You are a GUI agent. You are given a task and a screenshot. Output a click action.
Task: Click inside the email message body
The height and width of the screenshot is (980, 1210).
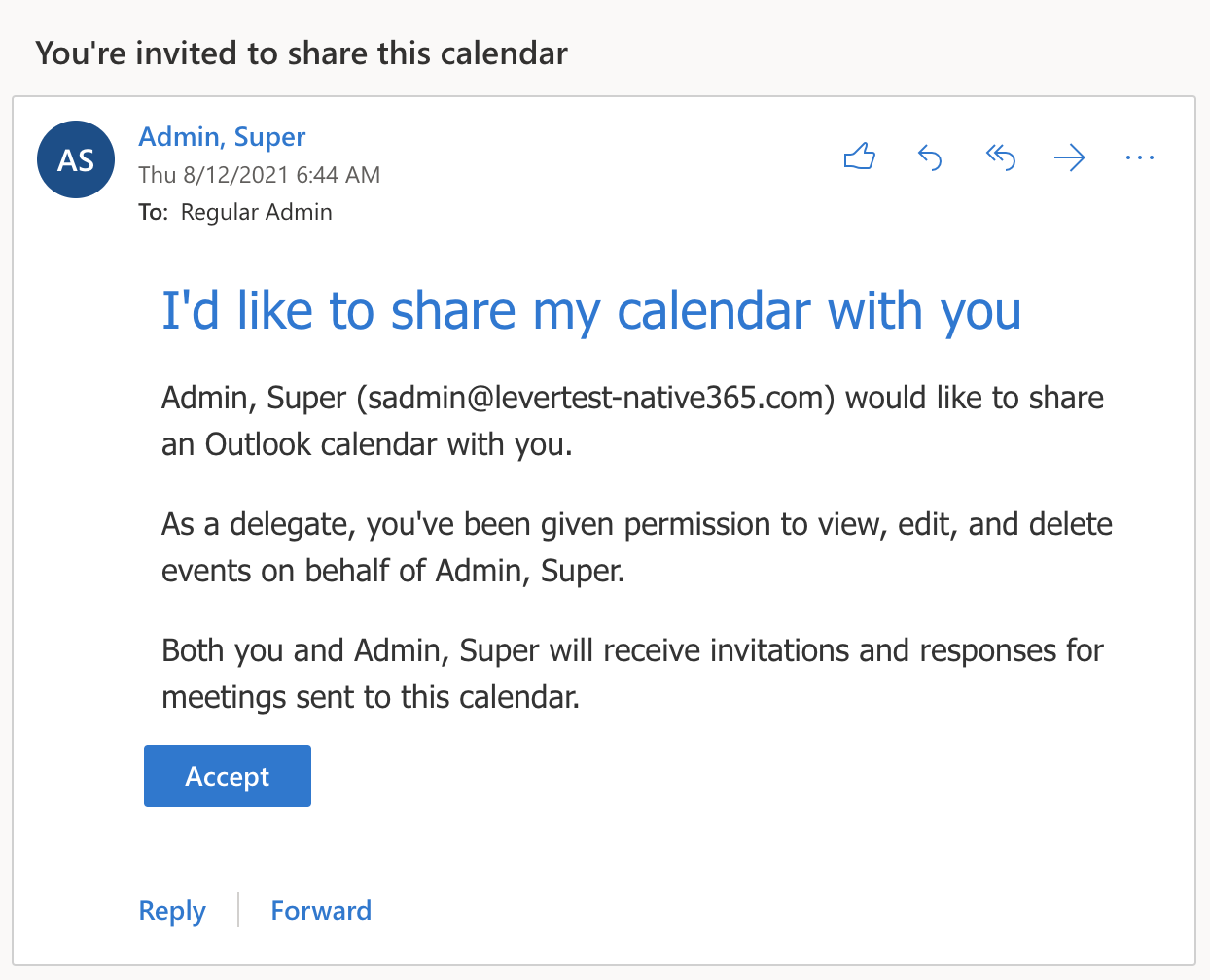point(632,544)
